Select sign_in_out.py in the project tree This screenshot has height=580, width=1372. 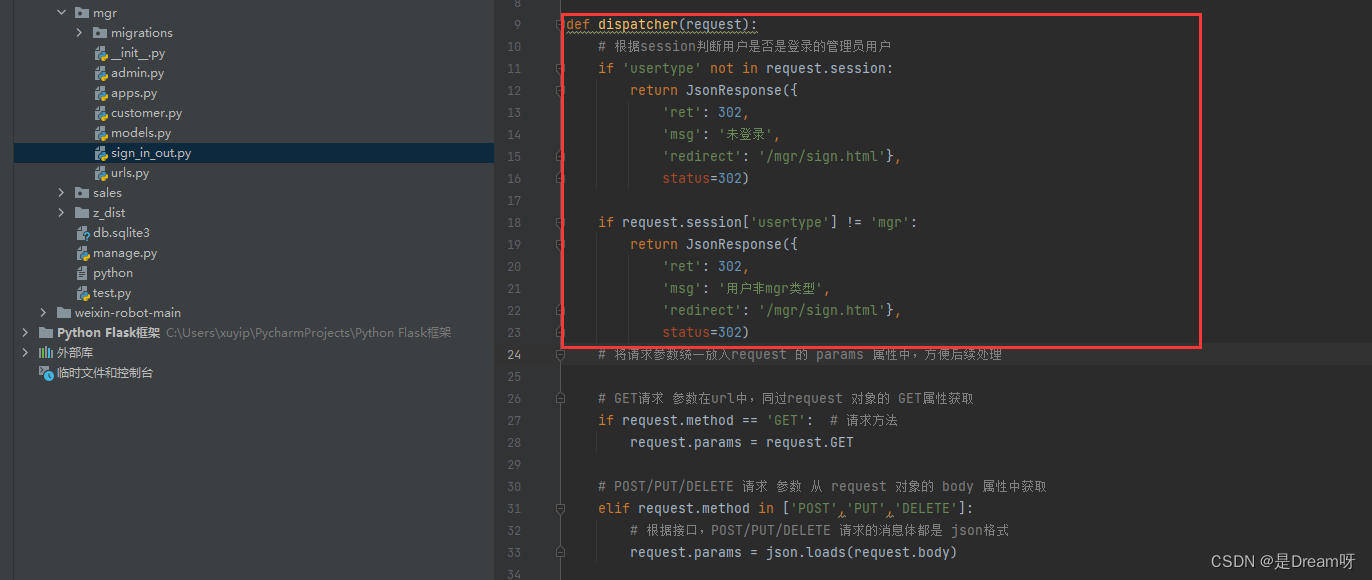(151, 153)
